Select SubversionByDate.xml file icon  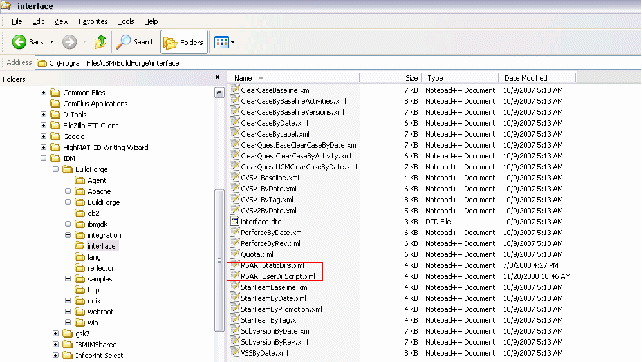click(235, 331)
